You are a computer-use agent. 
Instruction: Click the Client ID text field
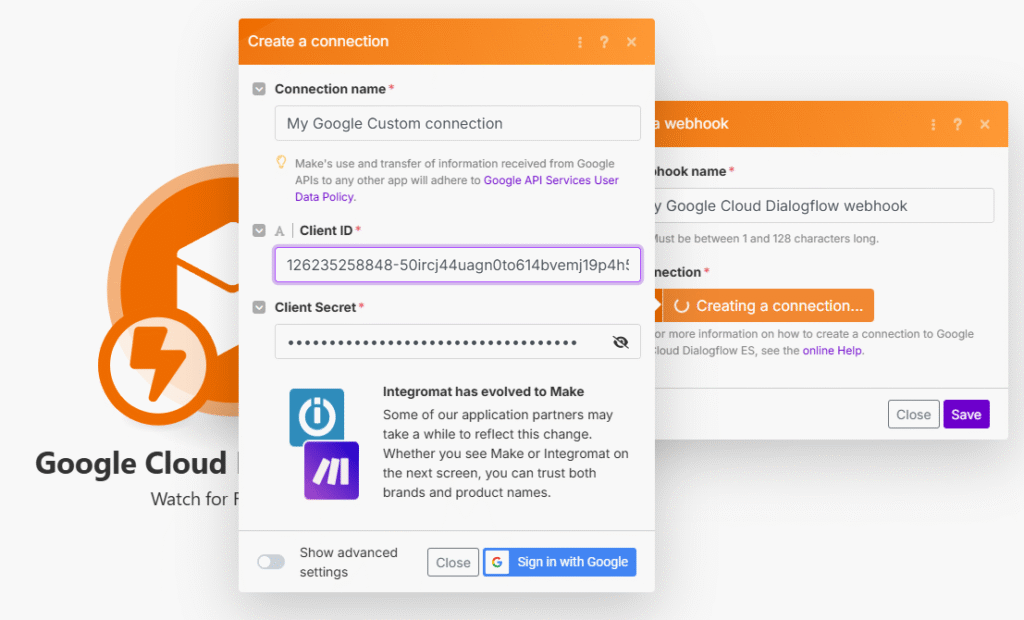click(457, 265)
